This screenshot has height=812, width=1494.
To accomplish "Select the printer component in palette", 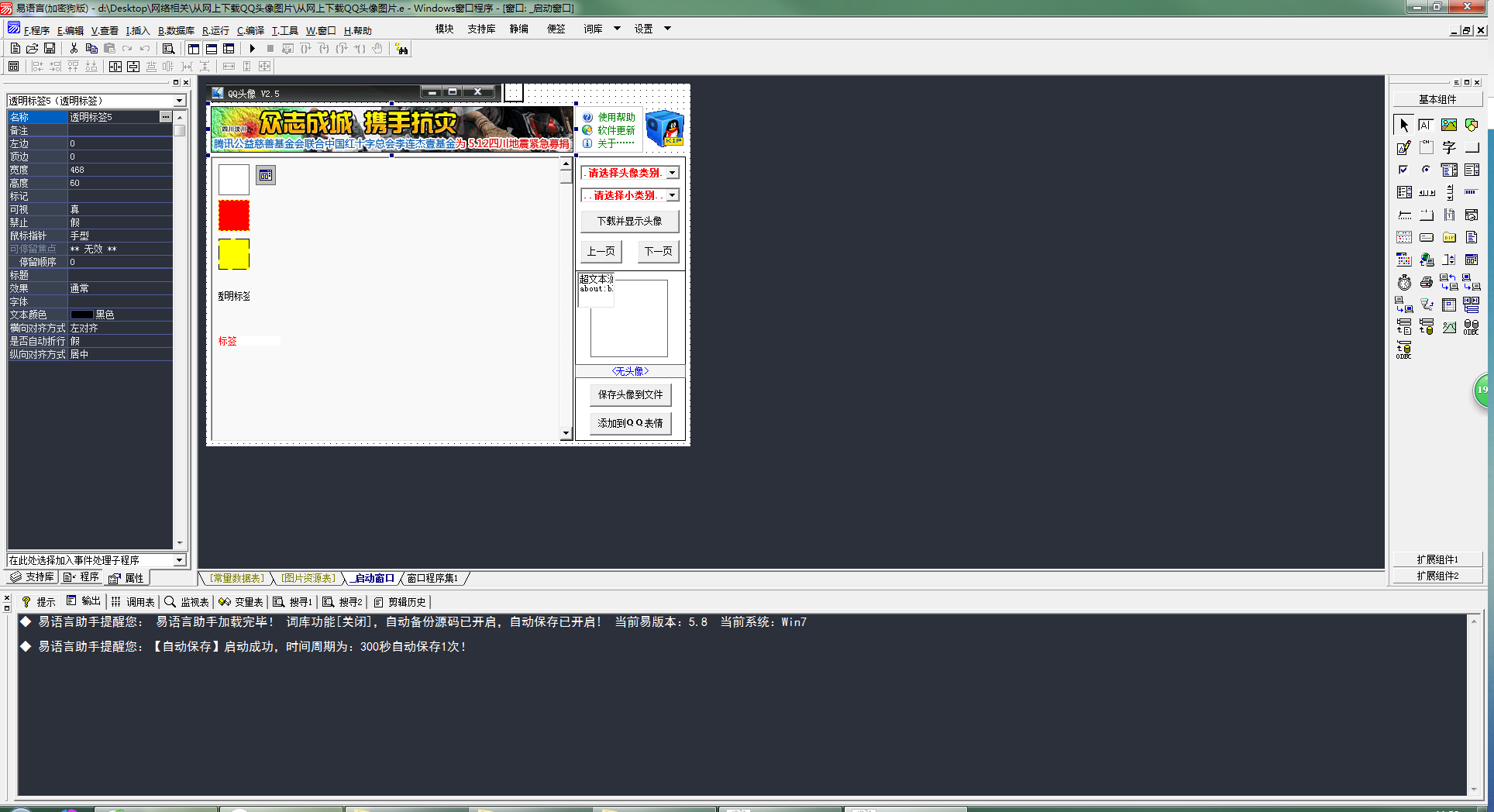I will coord(1426,283).
